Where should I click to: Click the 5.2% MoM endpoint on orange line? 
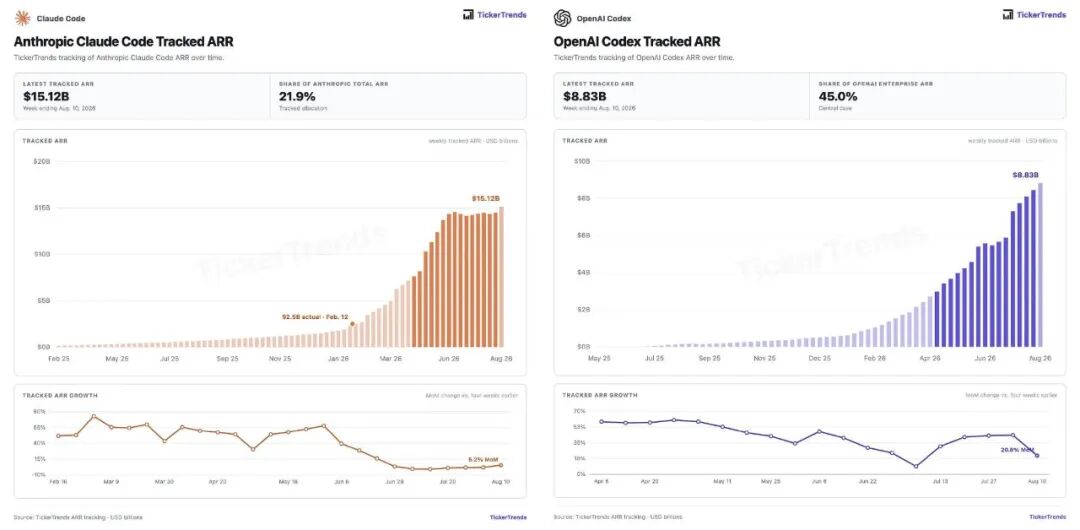pos(501,465)
